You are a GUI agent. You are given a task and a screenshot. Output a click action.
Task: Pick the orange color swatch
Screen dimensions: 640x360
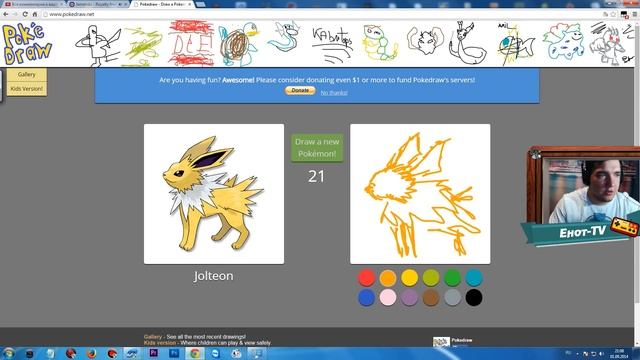(388, 278)
